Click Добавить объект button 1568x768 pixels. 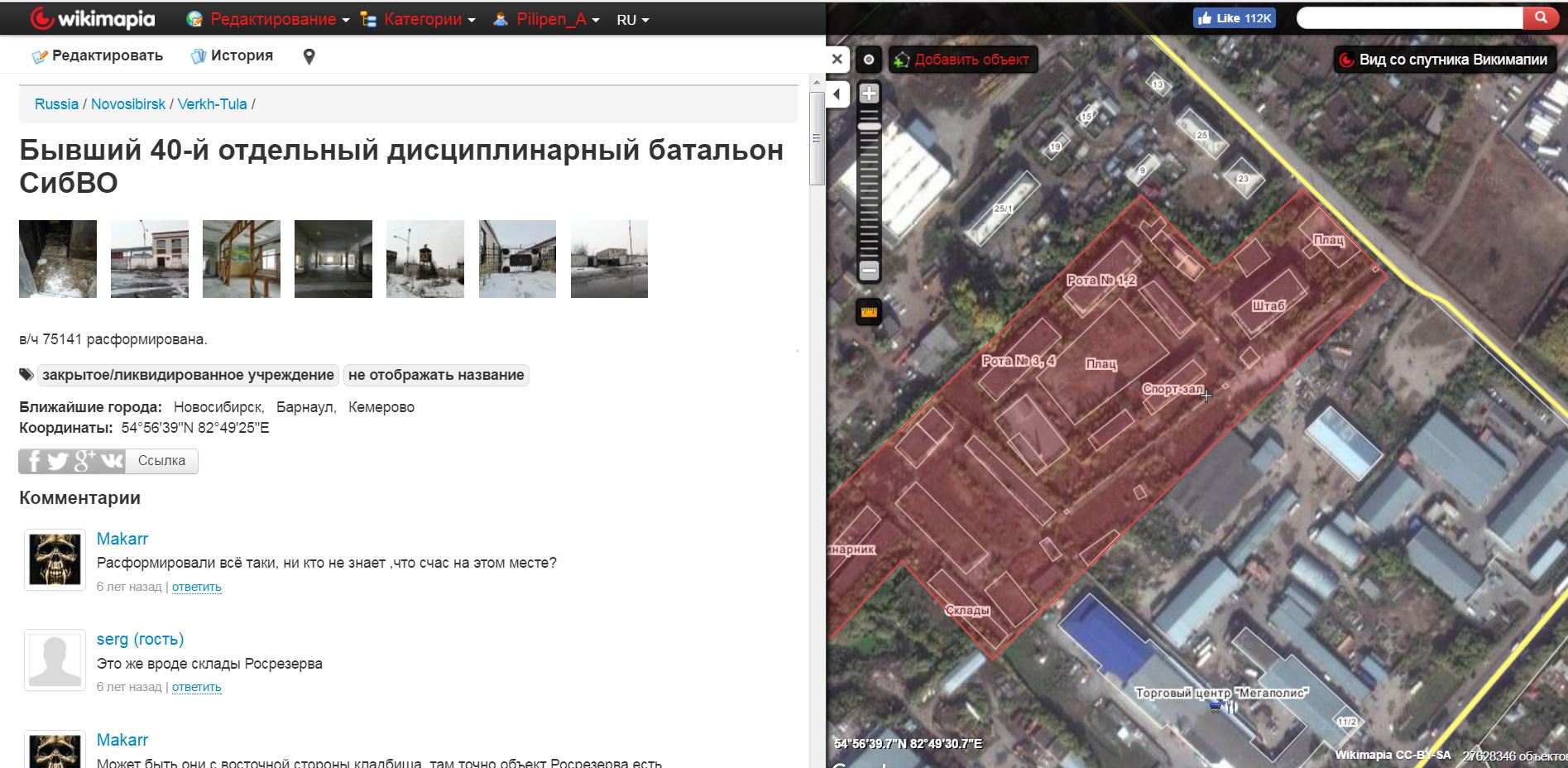(962, 60)
